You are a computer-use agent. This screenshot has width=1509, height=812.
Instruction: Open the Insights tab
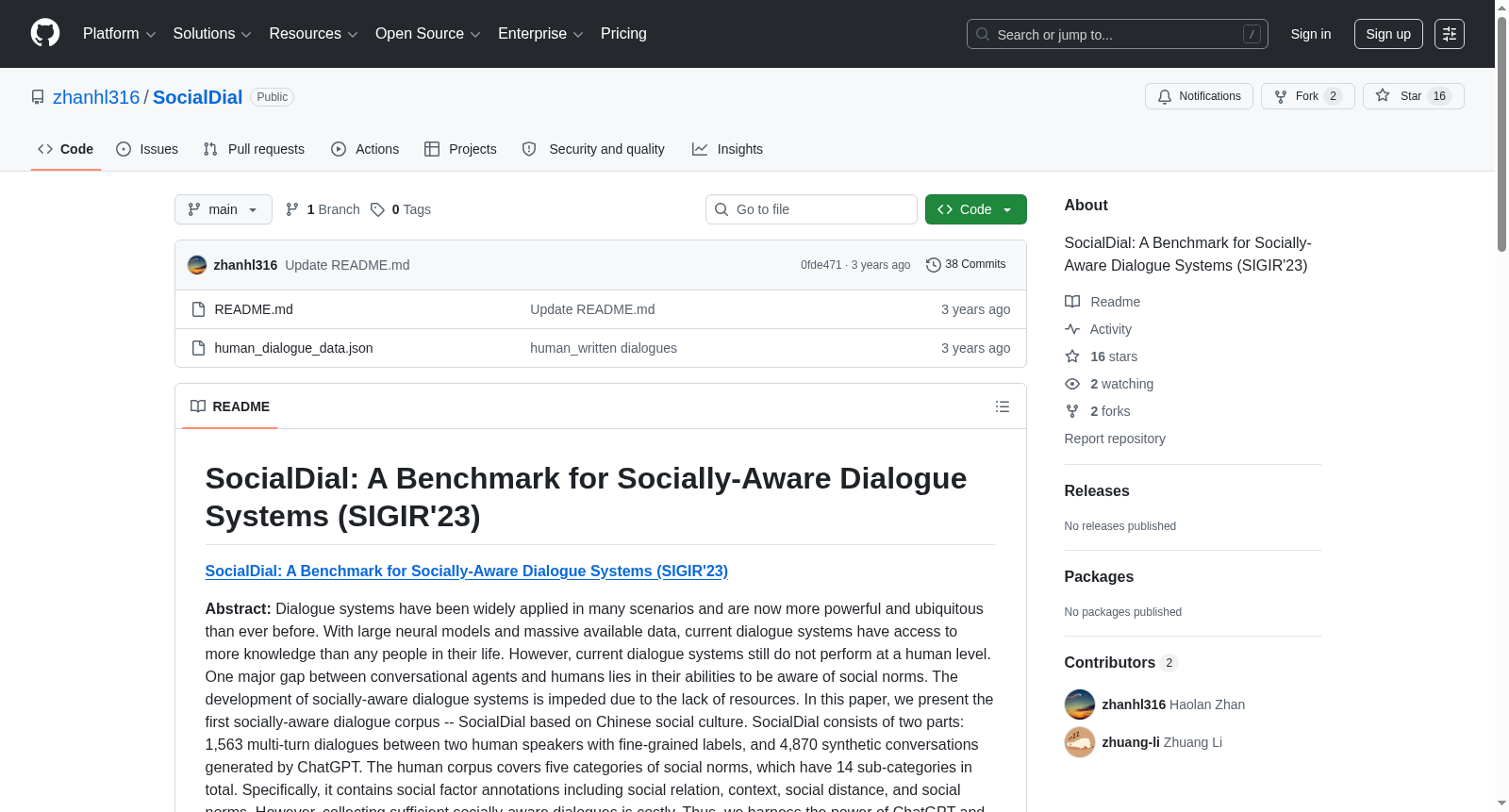coord(727,149)
